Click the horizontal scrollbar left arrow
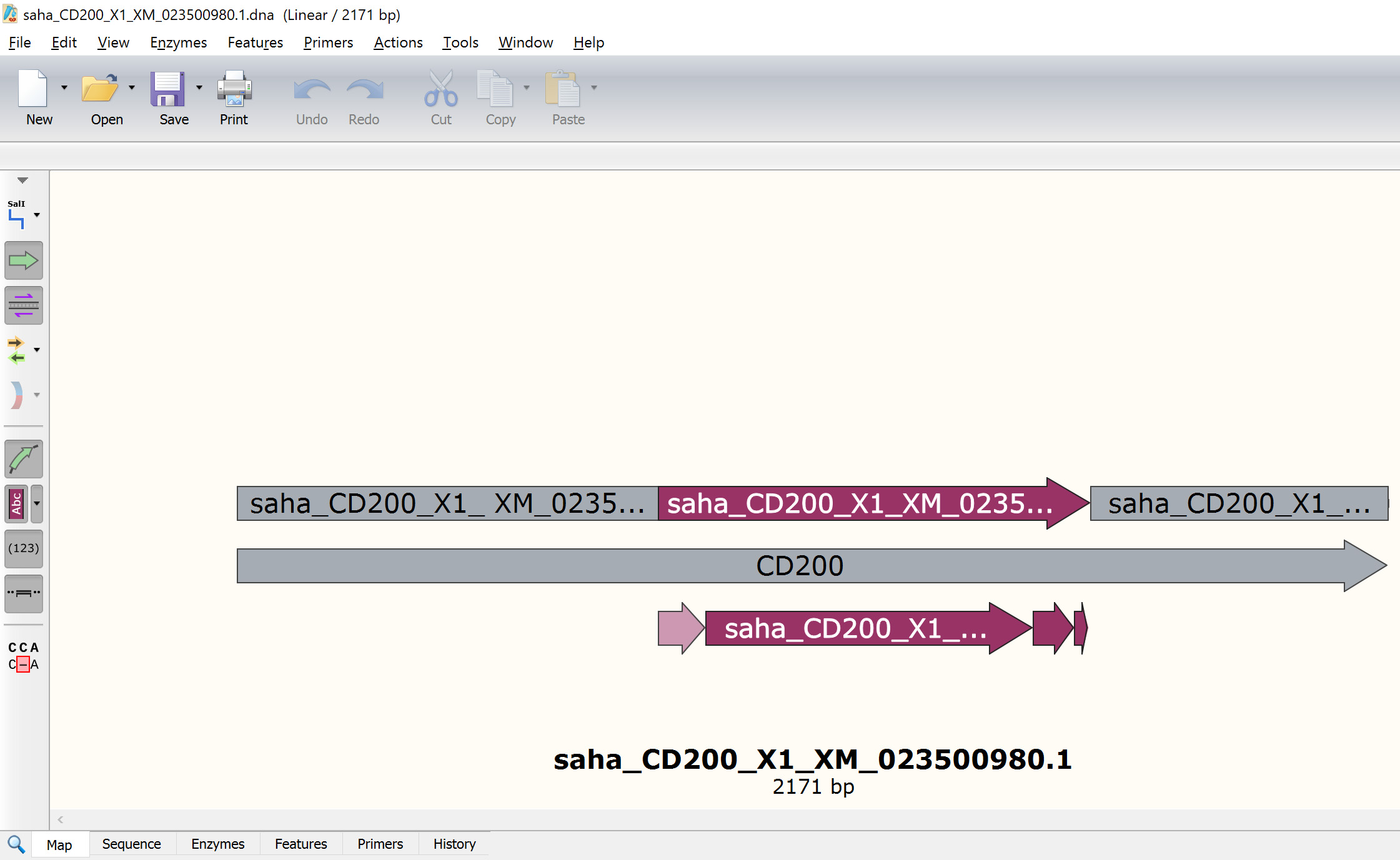This screenshot has height=860, width=1400. [61, 819]
